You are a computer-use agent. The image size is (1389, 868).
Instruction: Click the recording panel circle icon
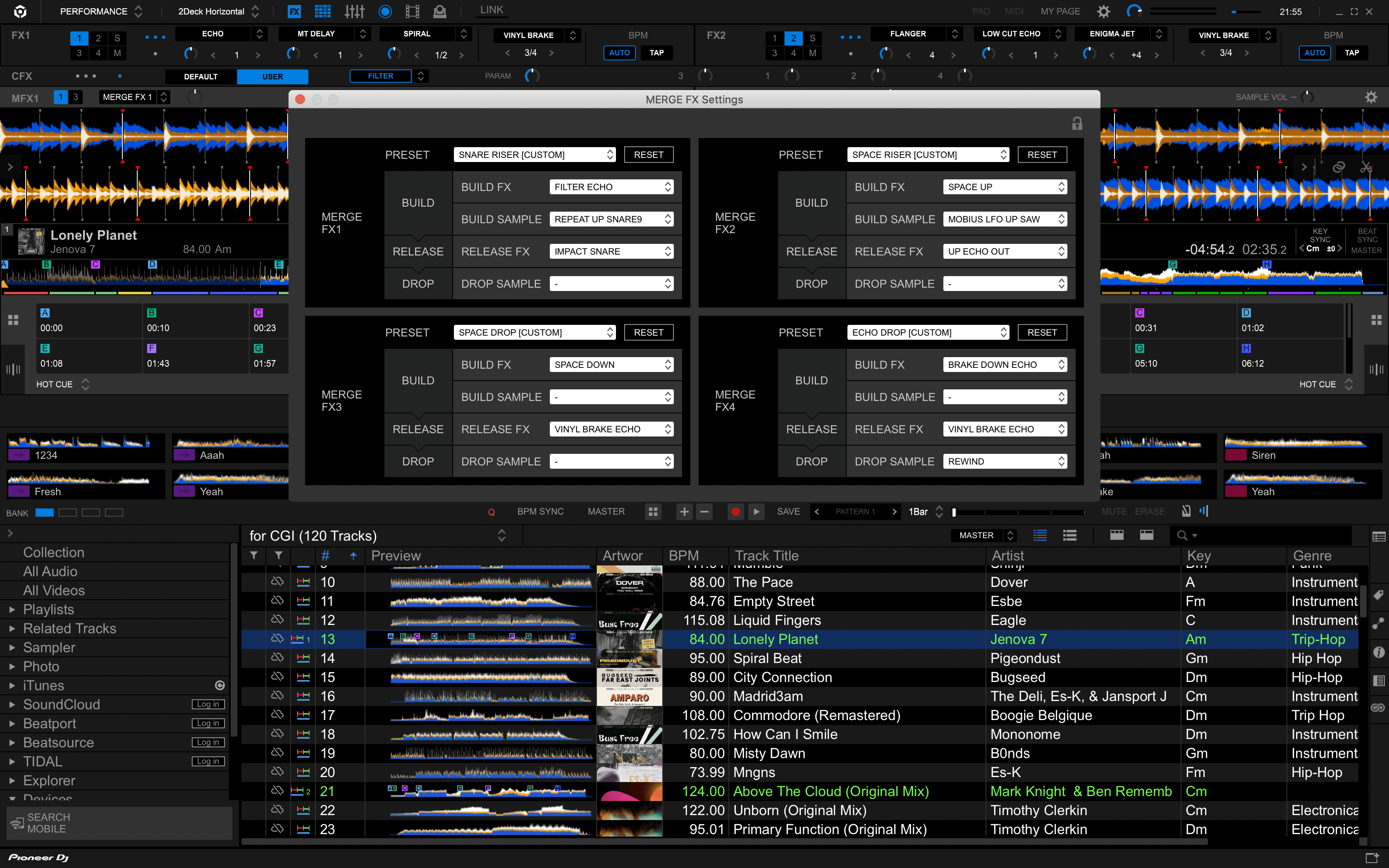(x=385, y=11)
